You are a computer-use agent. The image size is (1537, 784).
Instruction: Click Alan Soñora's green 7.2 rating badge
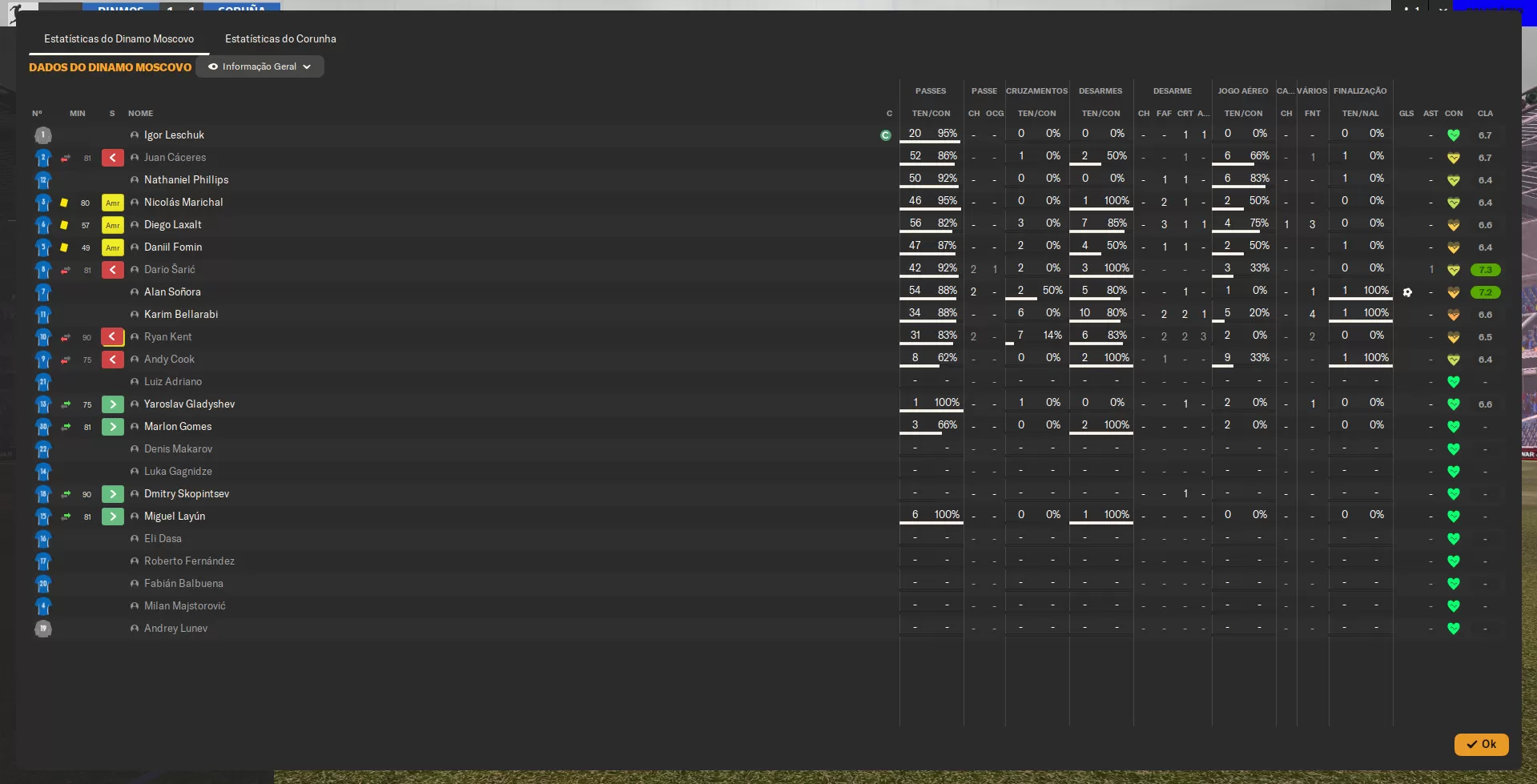point(1486,292)
